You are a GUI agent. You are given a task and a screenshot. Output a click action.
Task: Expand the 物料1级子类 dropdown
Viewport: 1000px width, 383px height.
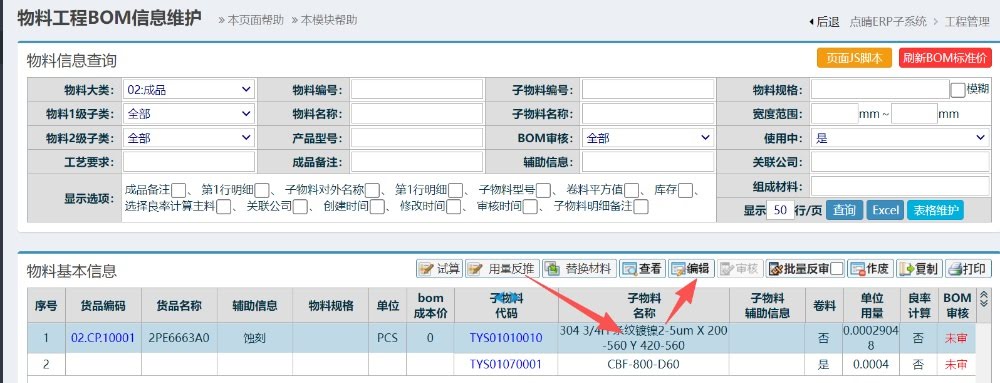pos(189,114)
